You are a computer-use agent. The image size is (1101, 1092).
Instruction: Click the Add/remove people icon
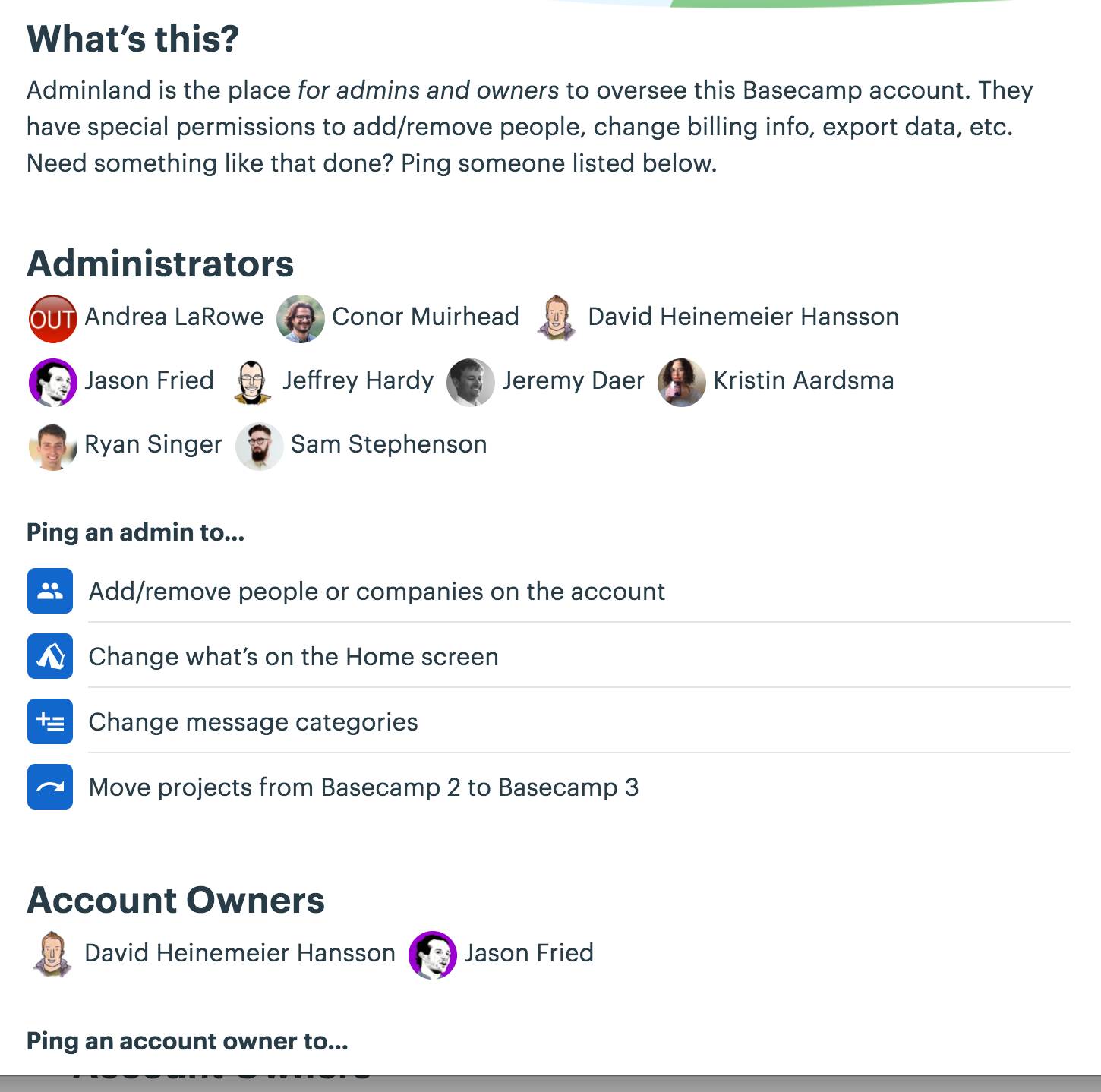point(49,591)
